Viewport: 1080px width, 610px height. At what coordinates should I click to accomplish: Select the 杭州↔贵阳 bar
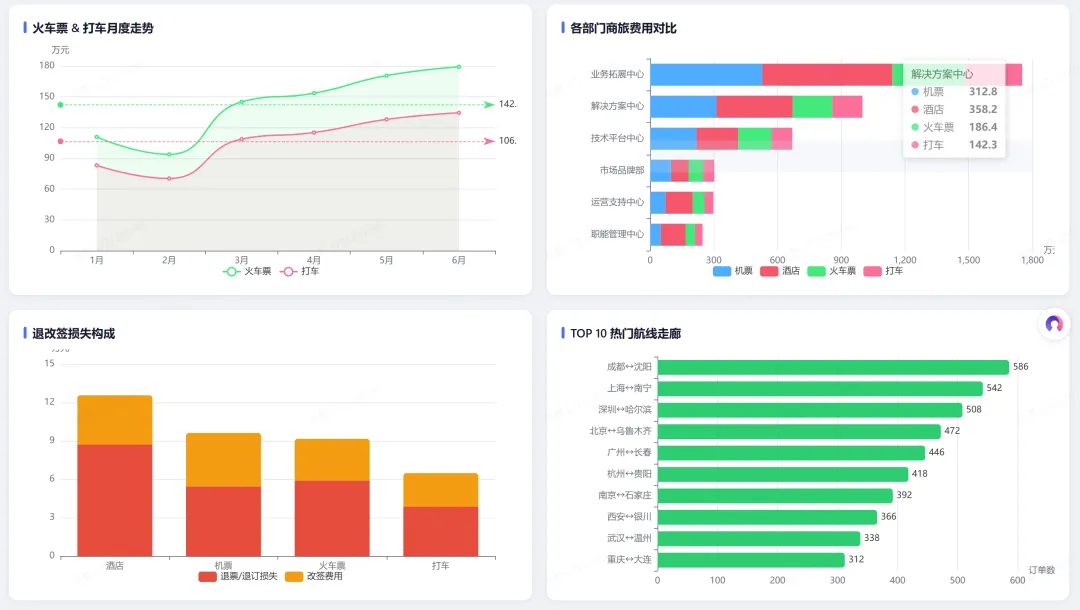pyautogui.click(x=782, y=474)
